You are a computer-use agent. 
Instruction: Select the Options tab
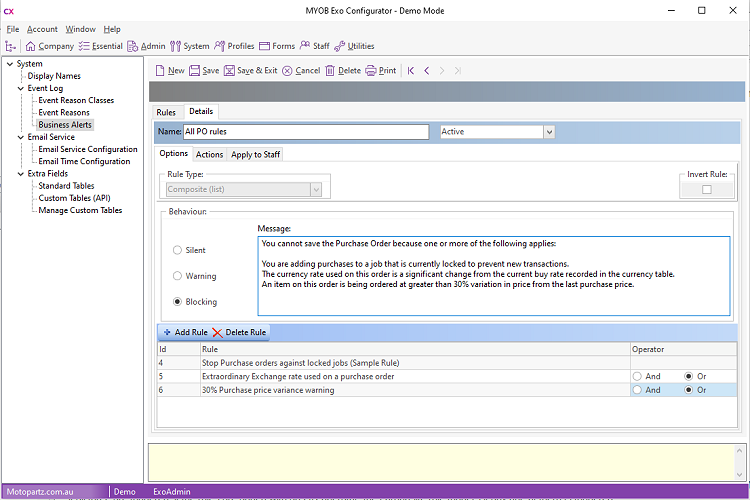click(174, 153)
